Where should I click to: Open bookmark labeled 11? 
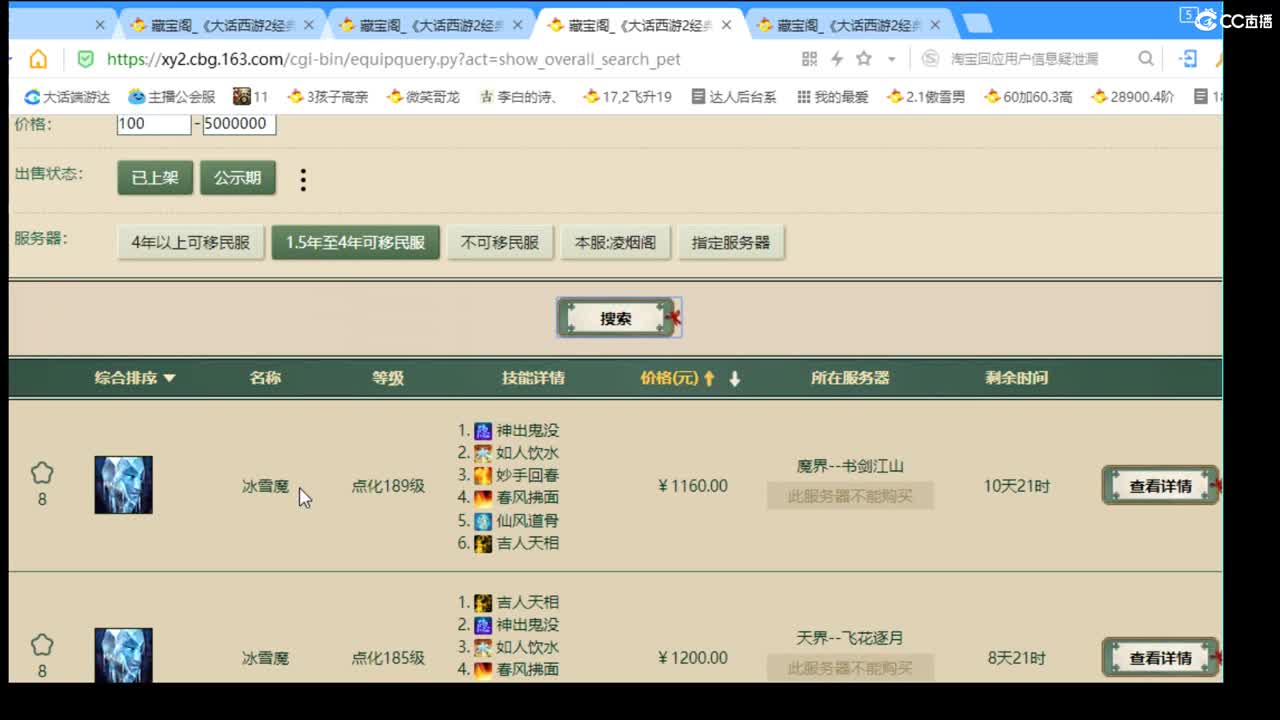pyautogui.click(x=251, y=97)
